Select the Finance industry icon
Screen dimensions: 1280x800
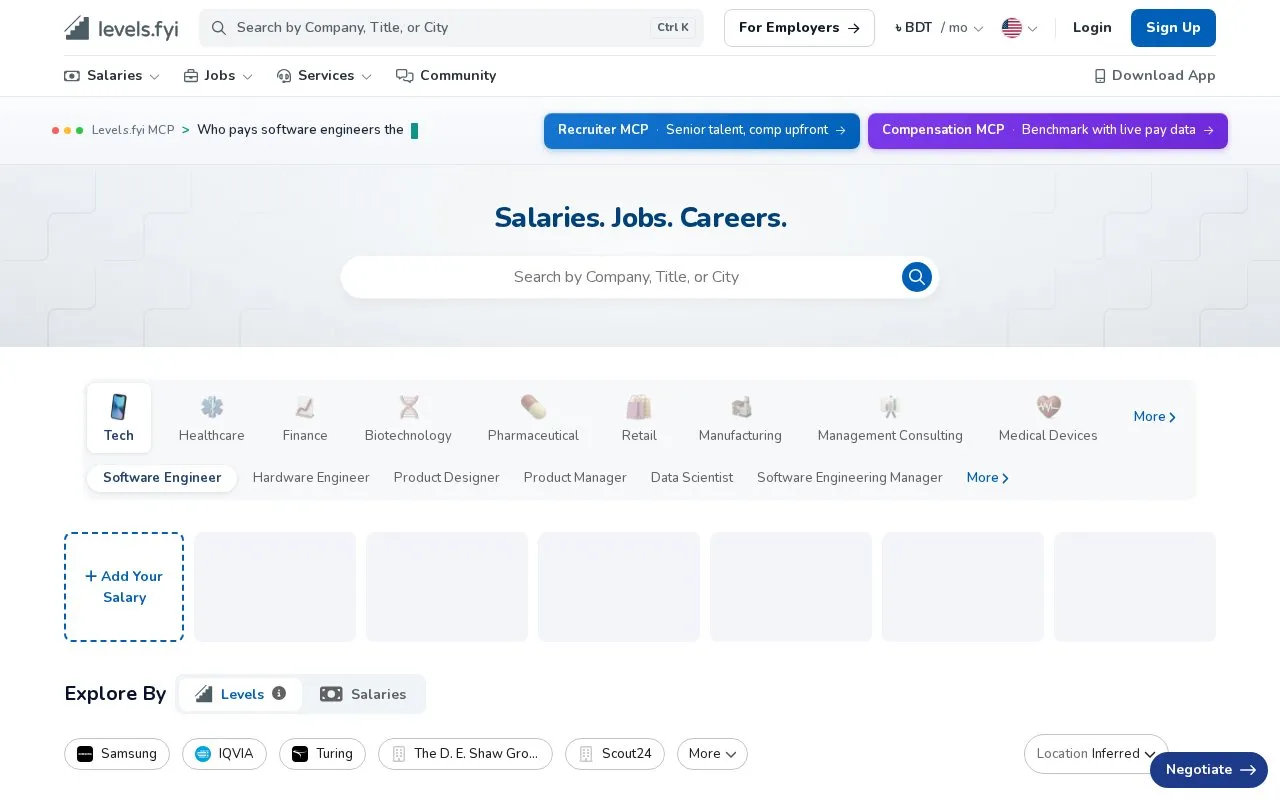tap(305, 418)
